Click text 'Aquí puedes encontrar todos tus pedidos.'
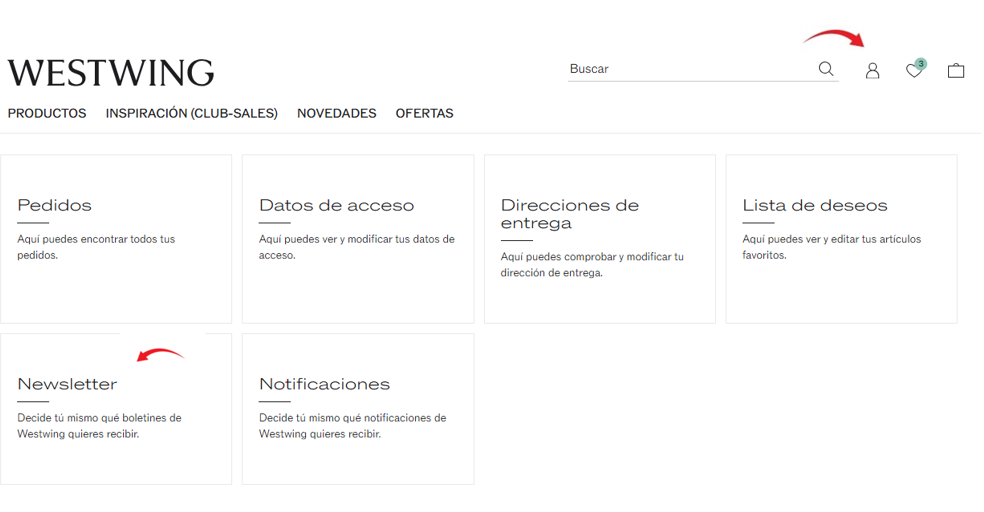The image size is (984, 512). [x=96, y=247]
